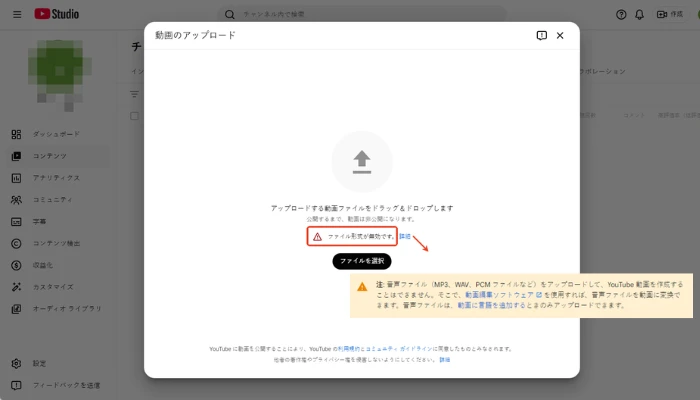Open the 動画に言語を追加する link
The width and height of the screenshot is (700, 400).
[x=492, y=305]
